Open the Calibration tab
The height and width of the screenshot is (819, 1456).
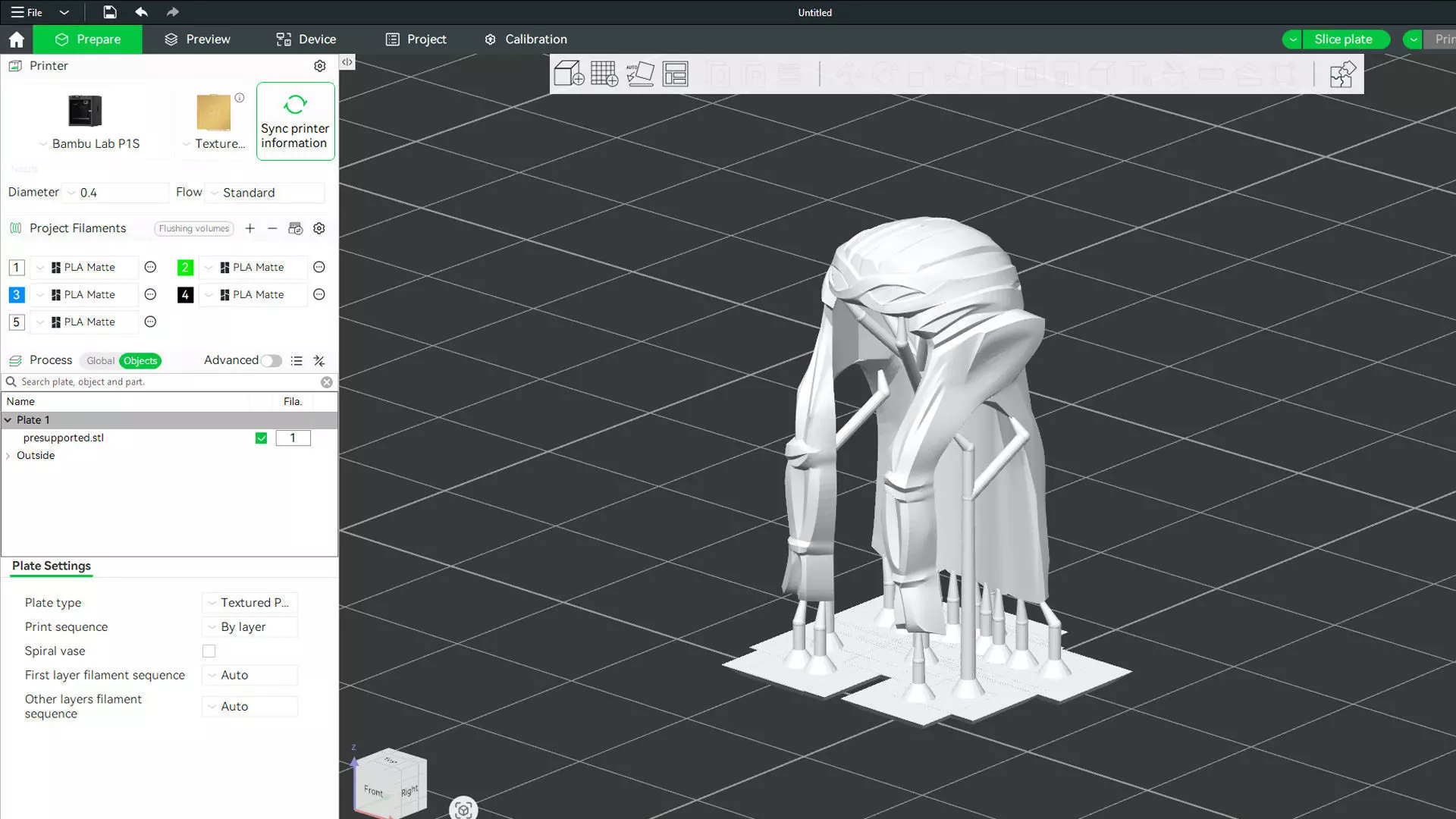526,39
